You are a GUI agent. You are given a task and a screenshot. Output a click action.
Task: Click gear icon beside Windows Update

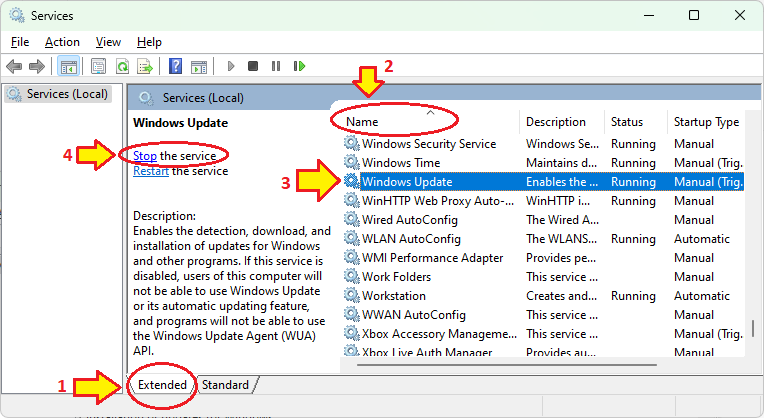(x=351, y=181)
